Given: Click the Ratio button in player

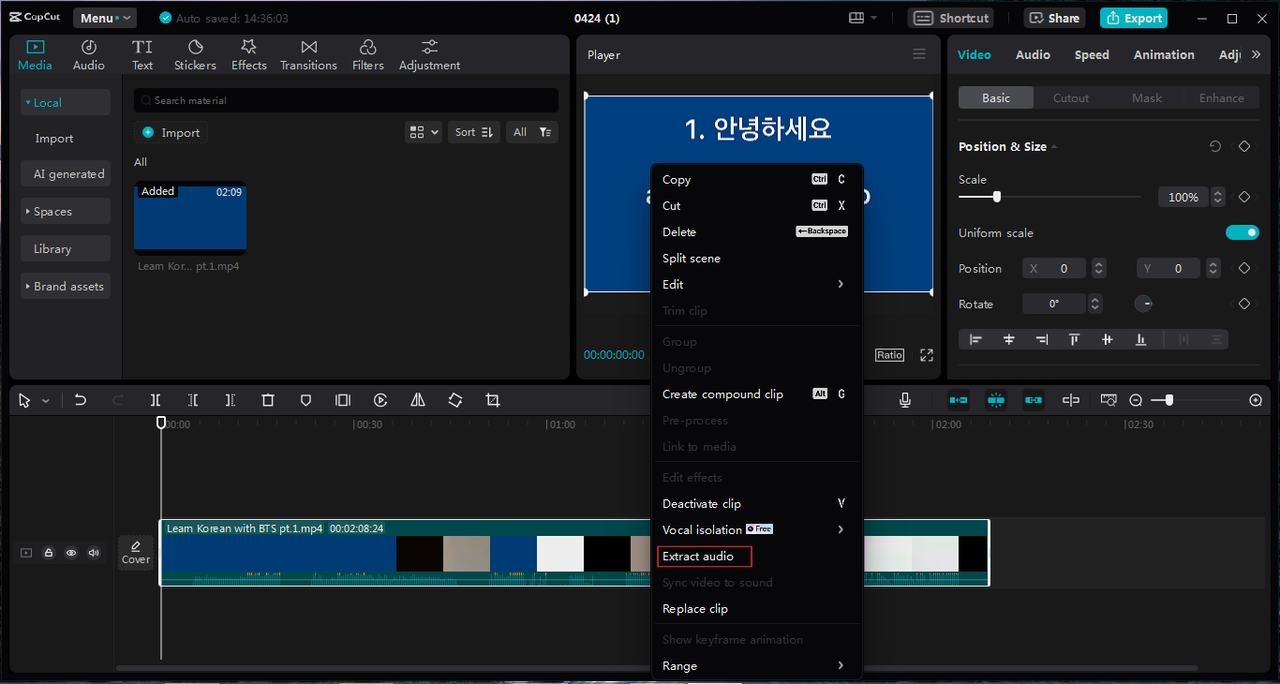Looking at the screenshot, I should [x=889, y=355].
